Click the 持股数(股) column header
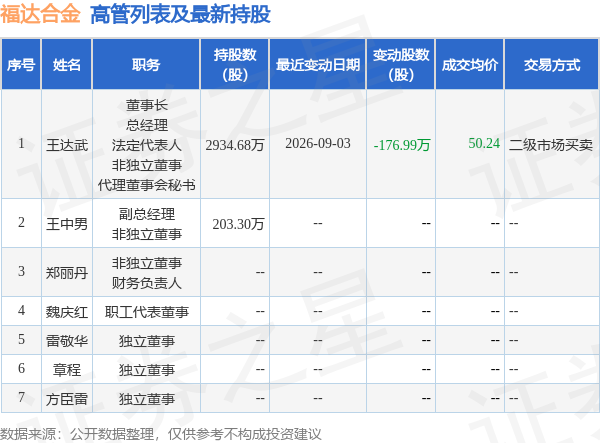 (235, 65)
